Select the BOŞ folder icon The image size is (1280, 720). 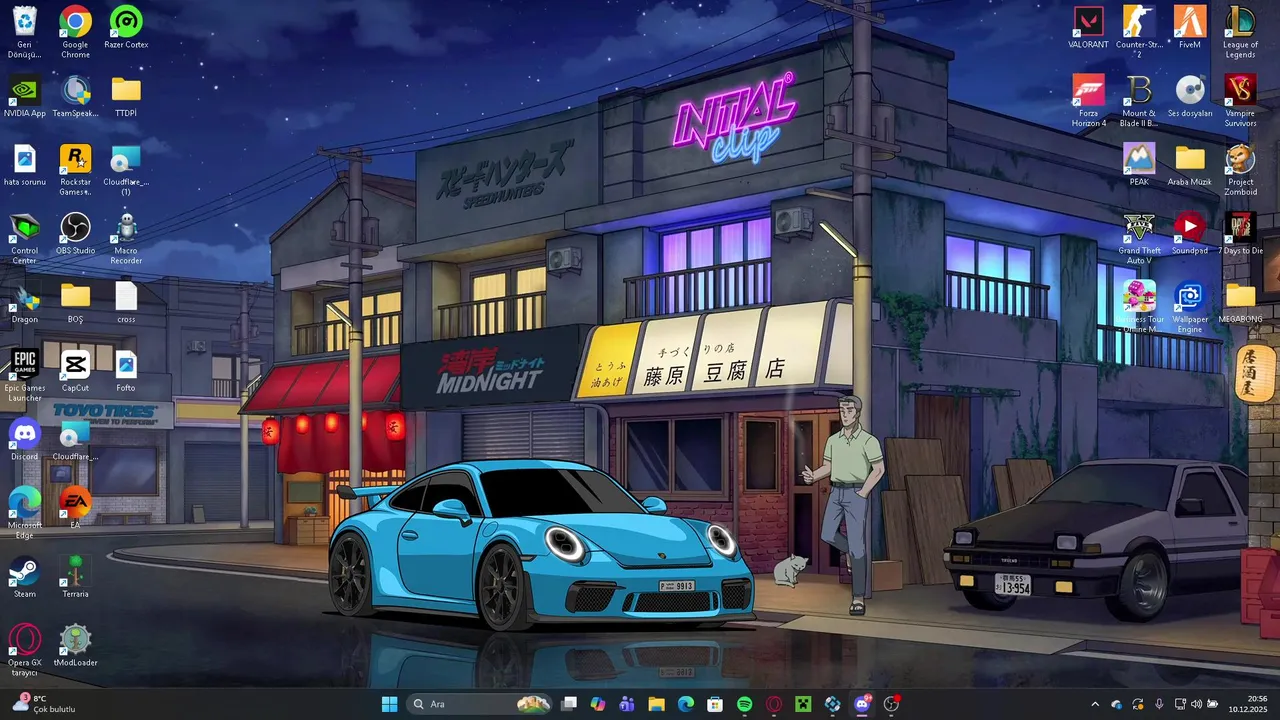tap(75, 302)
